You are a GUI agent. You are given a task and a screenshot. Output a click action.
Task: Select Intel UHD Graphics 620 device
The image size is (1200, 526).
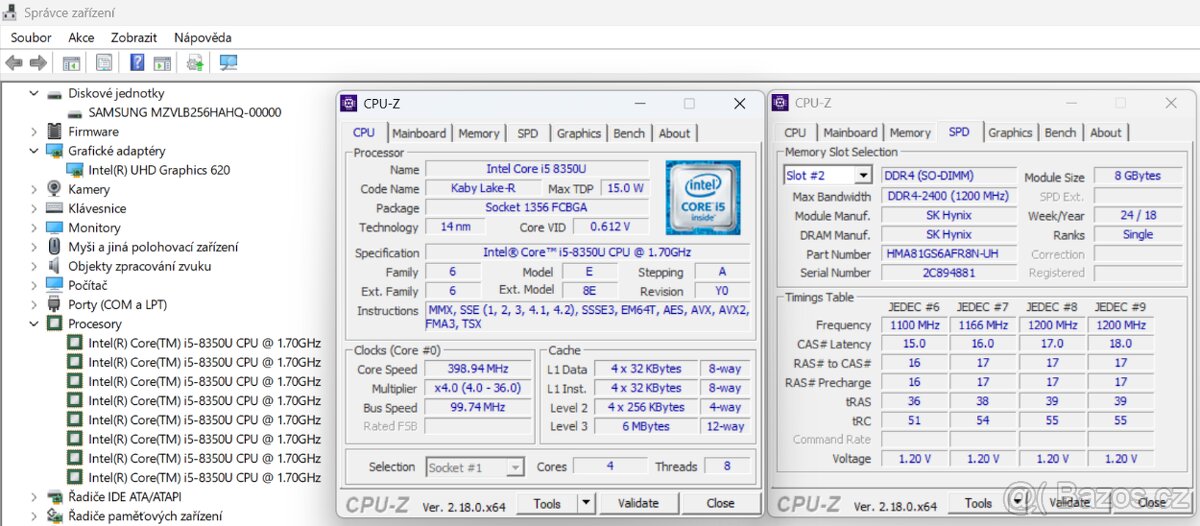tap(159, 170)
